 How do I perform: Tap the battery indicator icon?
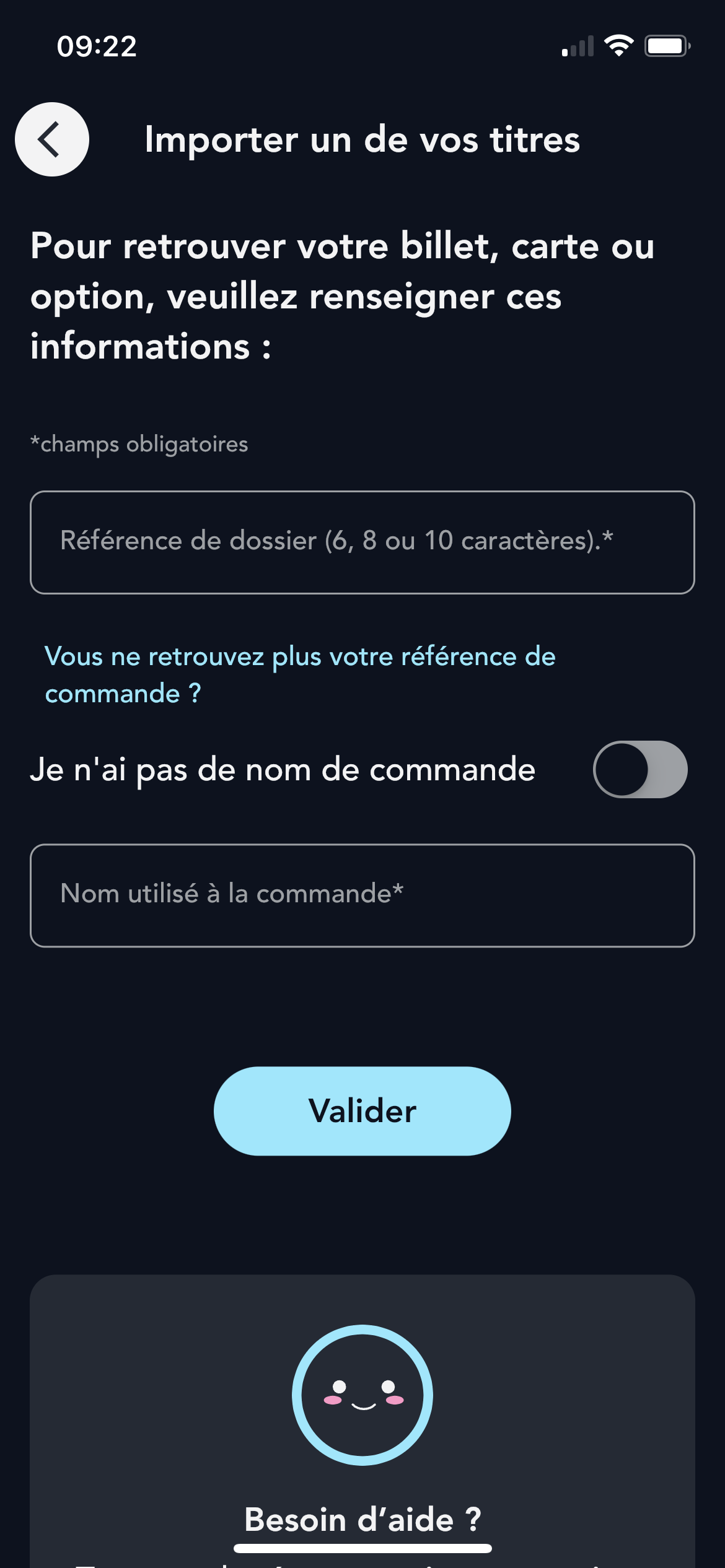pos(667,46)
